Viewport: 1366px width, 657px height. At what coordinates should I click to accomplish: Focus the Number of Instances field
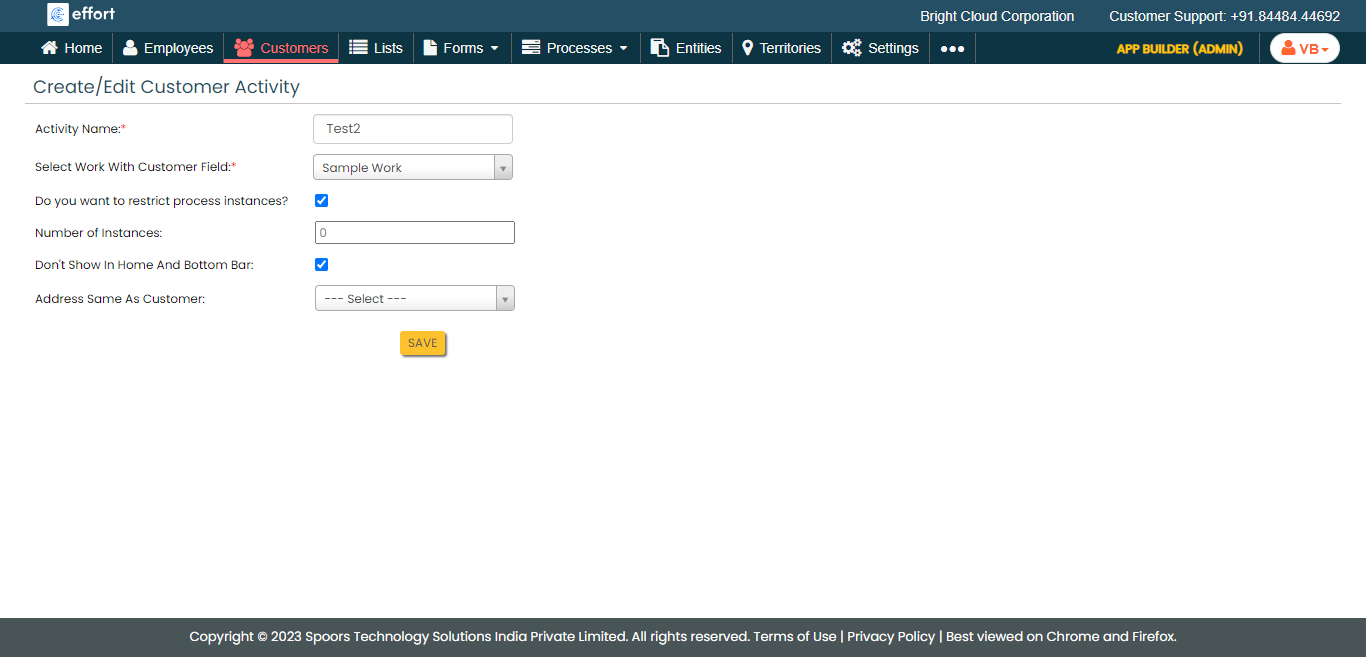(x=414, y=233)
